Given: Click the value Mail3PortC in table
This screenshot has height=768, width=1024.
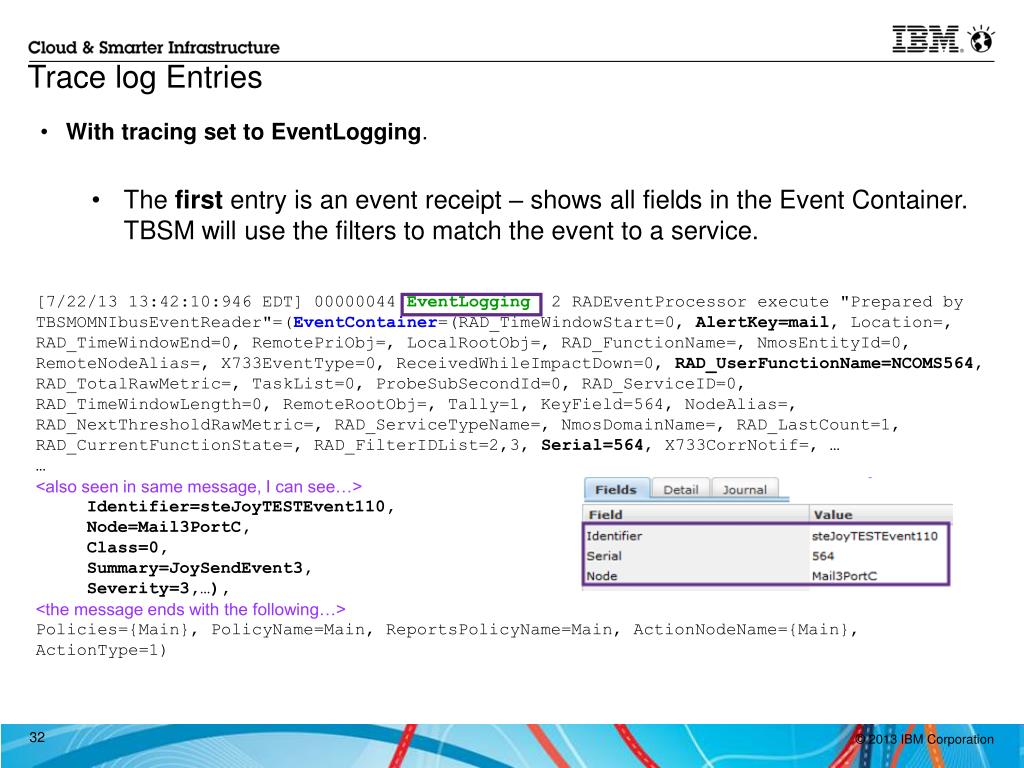Looking at the screenshot, I should click(x=844, y=576).
